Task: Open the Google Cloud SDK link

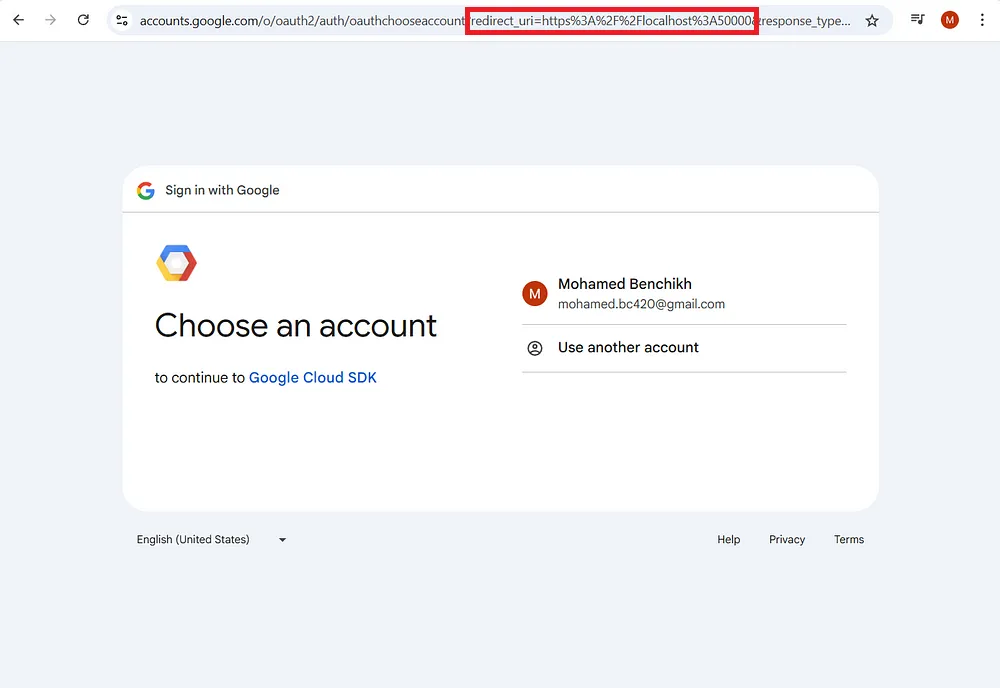Action: tap(311, 377)
